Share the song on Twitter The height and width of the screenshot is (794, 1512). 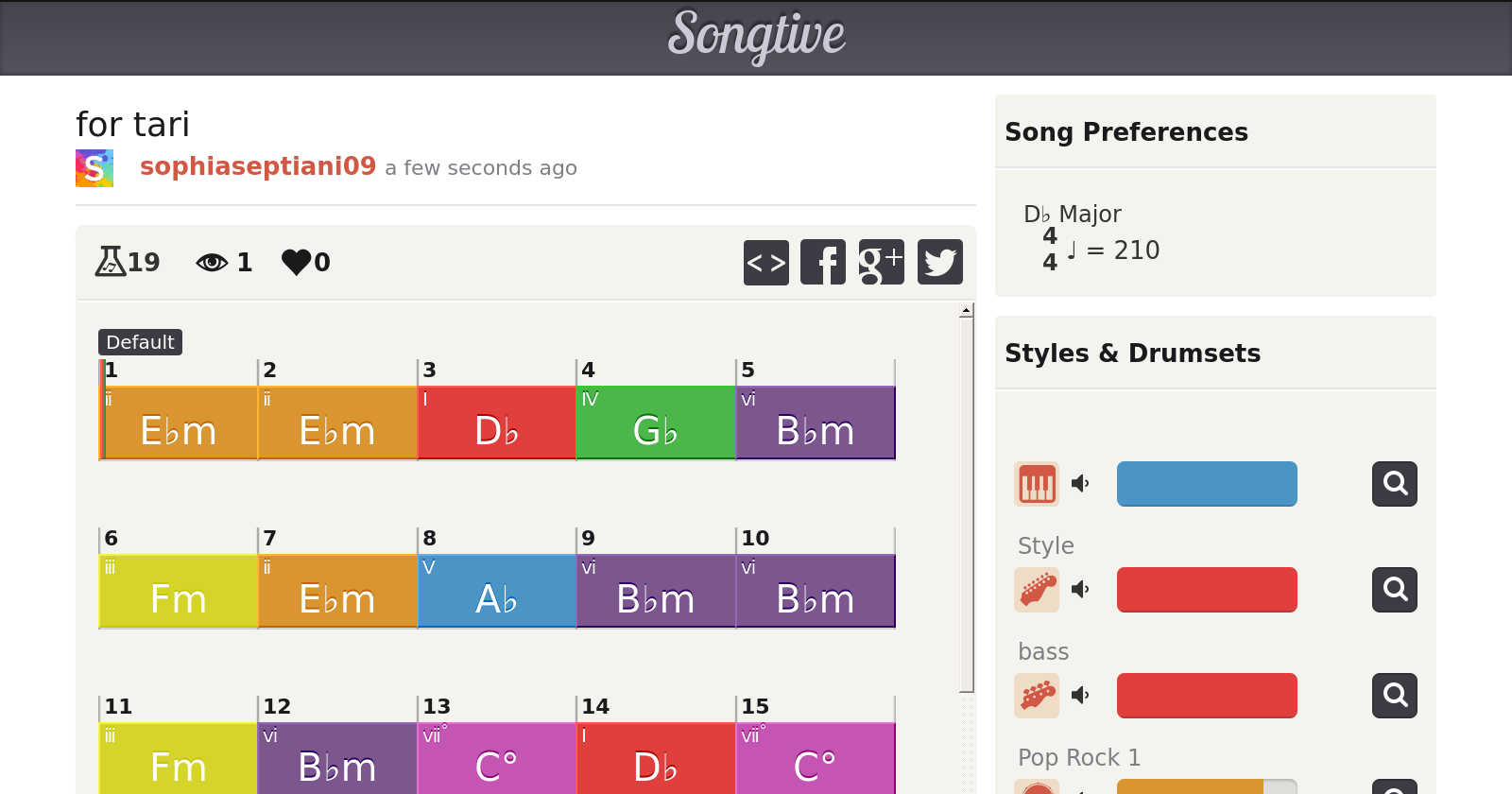click(940, 262)
